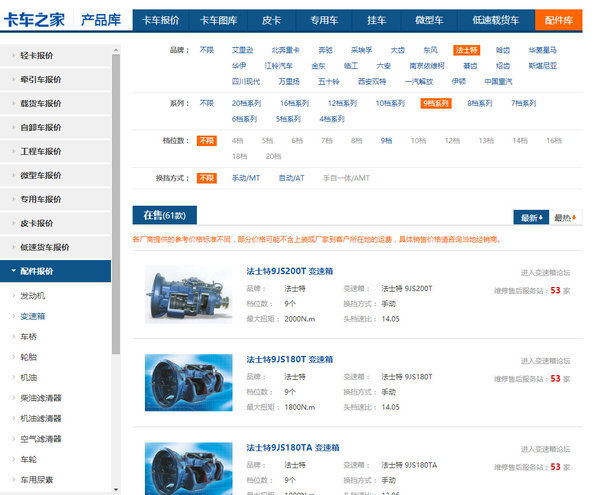Viewport: 600px width, 495px height.
Task: Select the highlighted 法士特 brand filter
Action: [466, 50]
